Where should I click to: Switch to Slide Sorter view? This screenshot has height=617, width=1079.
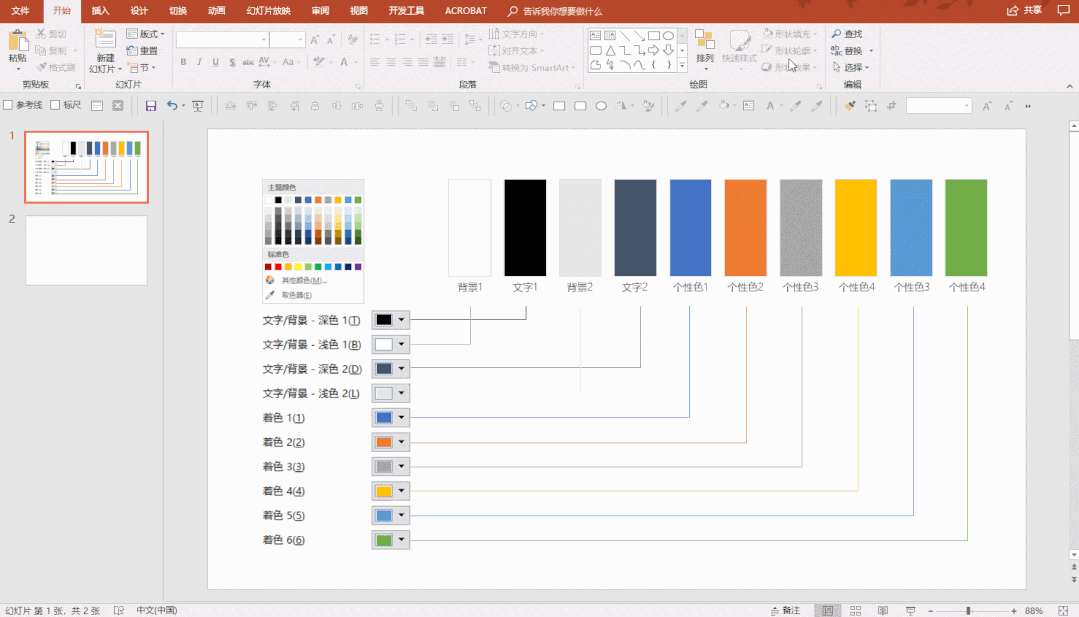coord(855,611)
